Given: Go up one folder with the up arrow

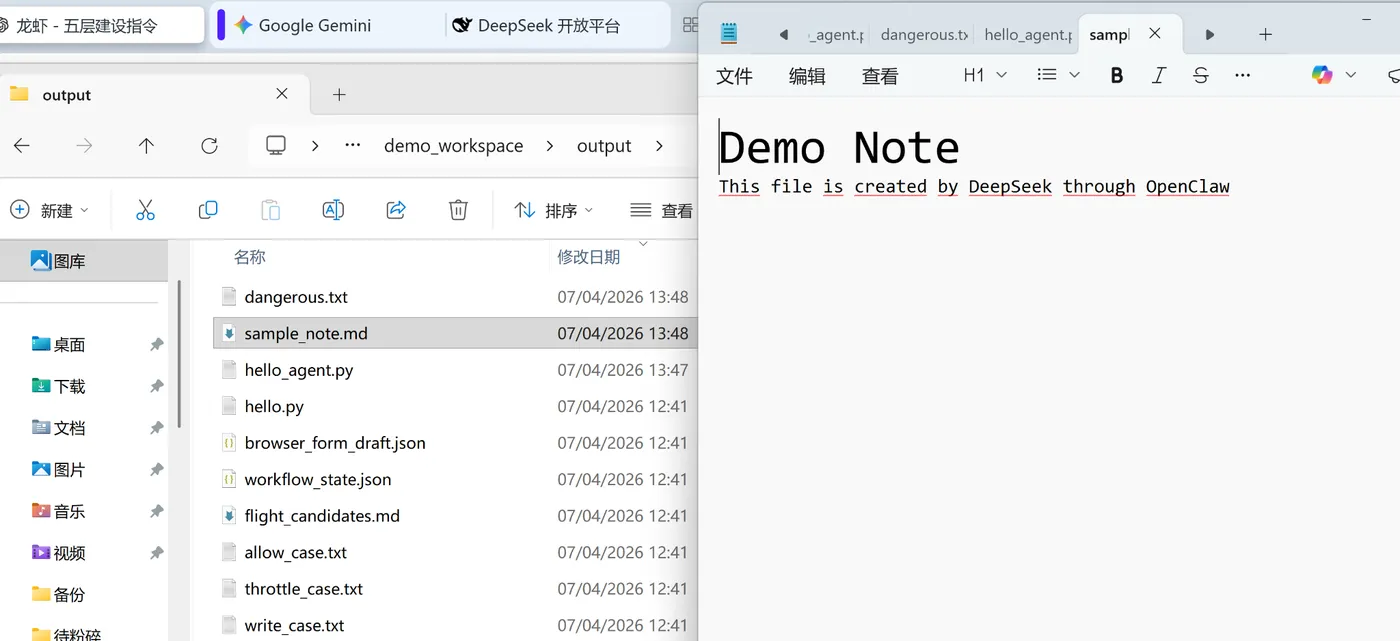Looking at the screenshot, I should tap(146, 146).
